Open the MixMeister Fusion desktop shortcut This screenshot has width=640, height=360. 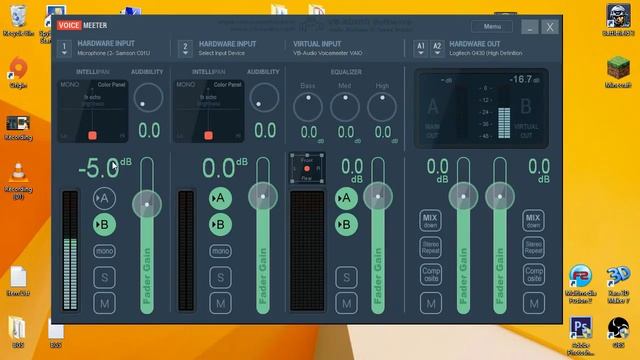580,284
